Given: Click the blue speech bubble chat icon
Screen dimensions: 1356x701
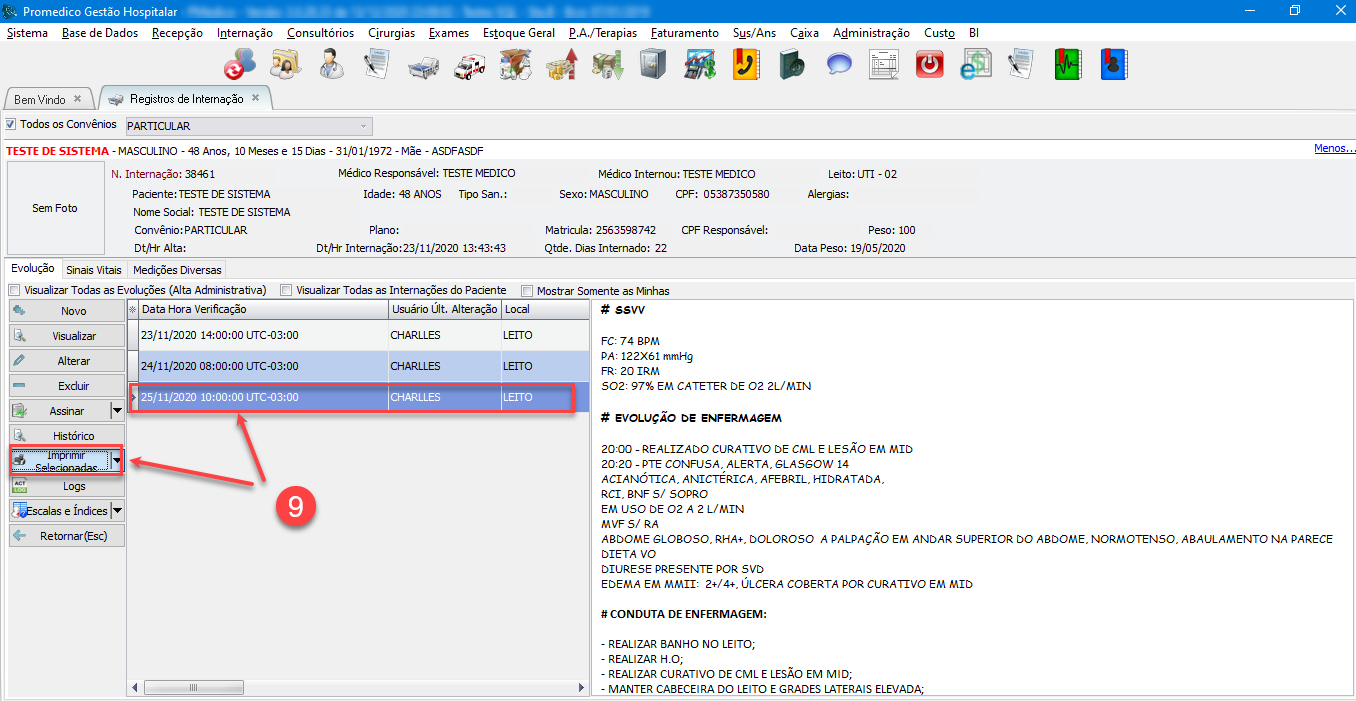Looking at the screenshot, I should (x=838, y=65).
